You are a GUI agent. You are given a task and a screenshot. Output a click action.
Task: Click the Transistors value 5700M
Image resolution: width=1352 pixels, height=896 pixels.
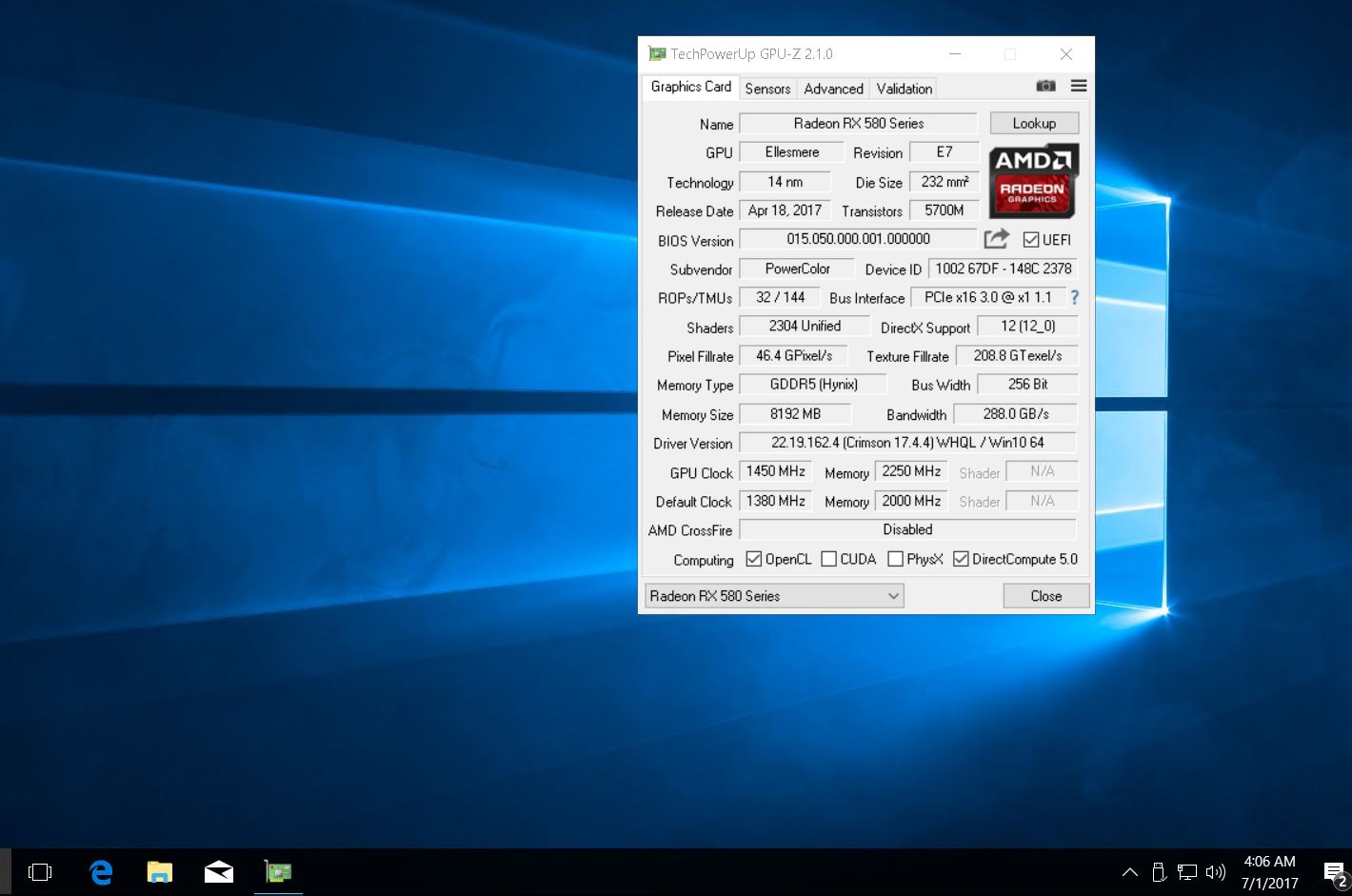[944, 210]
